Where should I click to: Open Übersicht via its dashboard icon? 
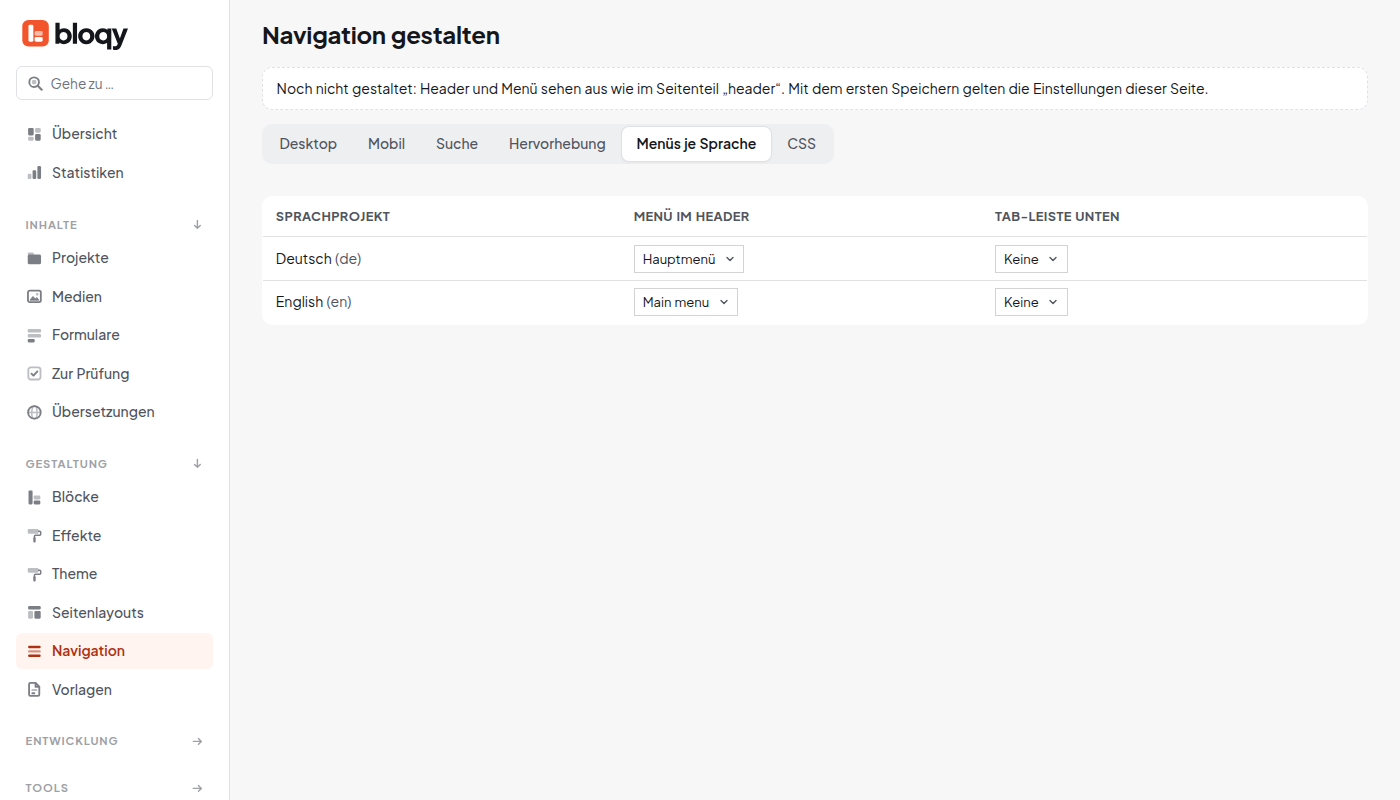pos(34,134)
